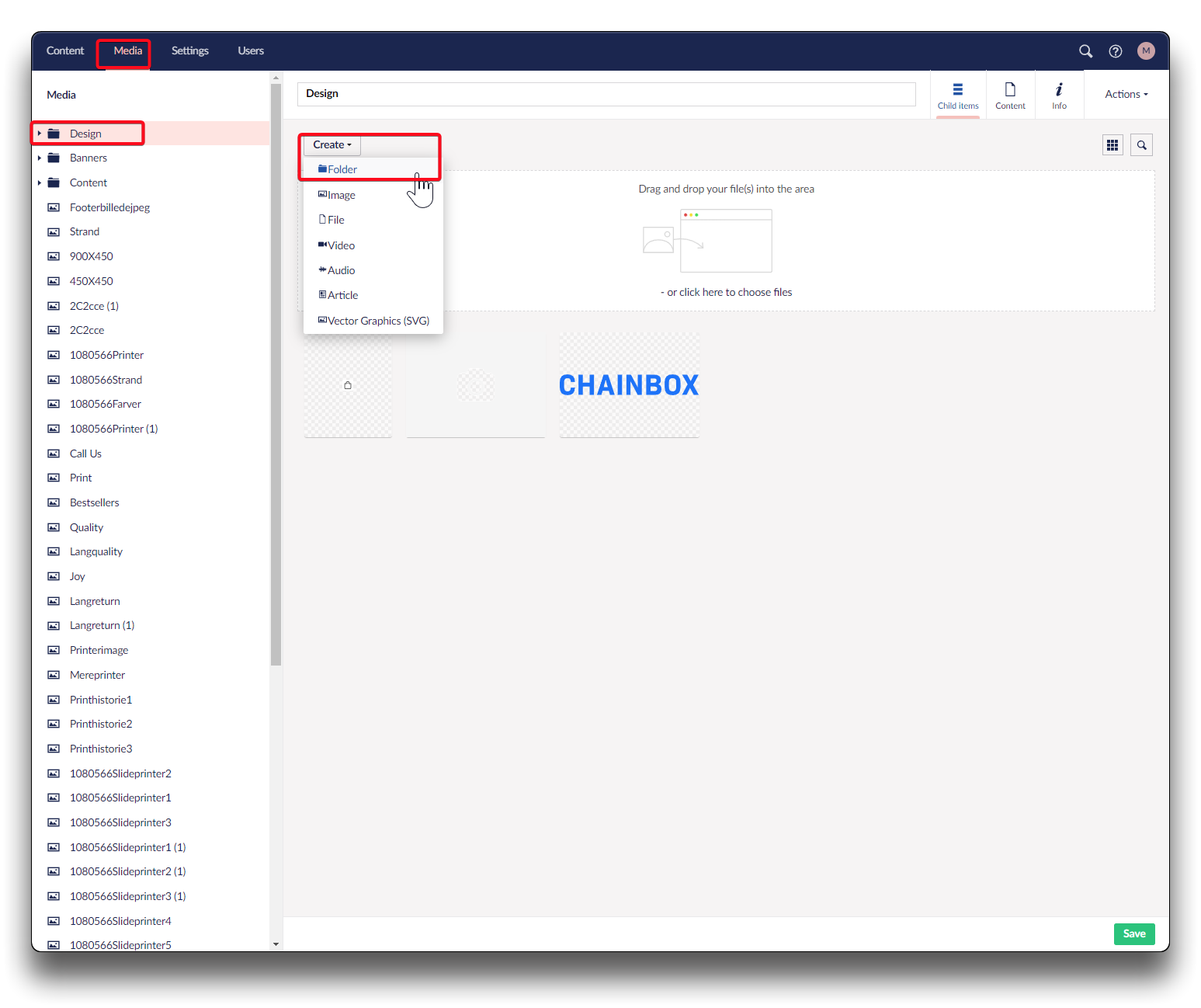Switch to grid view layout icon
The height and width of the screenshot is (1008, 1201).
[1112, 145]
